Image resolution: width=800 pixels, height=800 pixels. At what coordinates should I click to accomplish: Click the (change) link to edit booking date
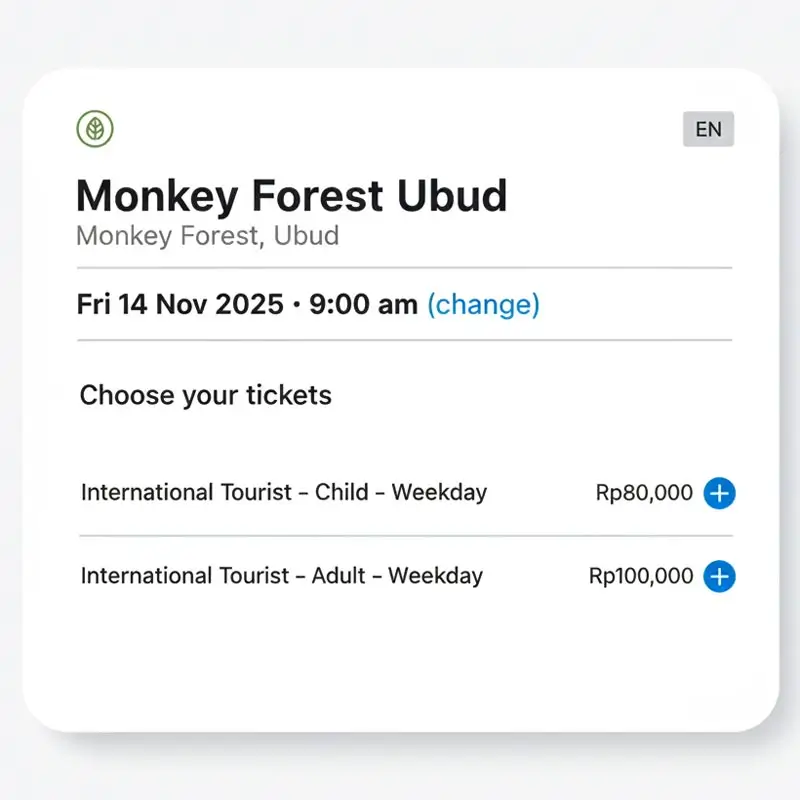pos(485,305)
